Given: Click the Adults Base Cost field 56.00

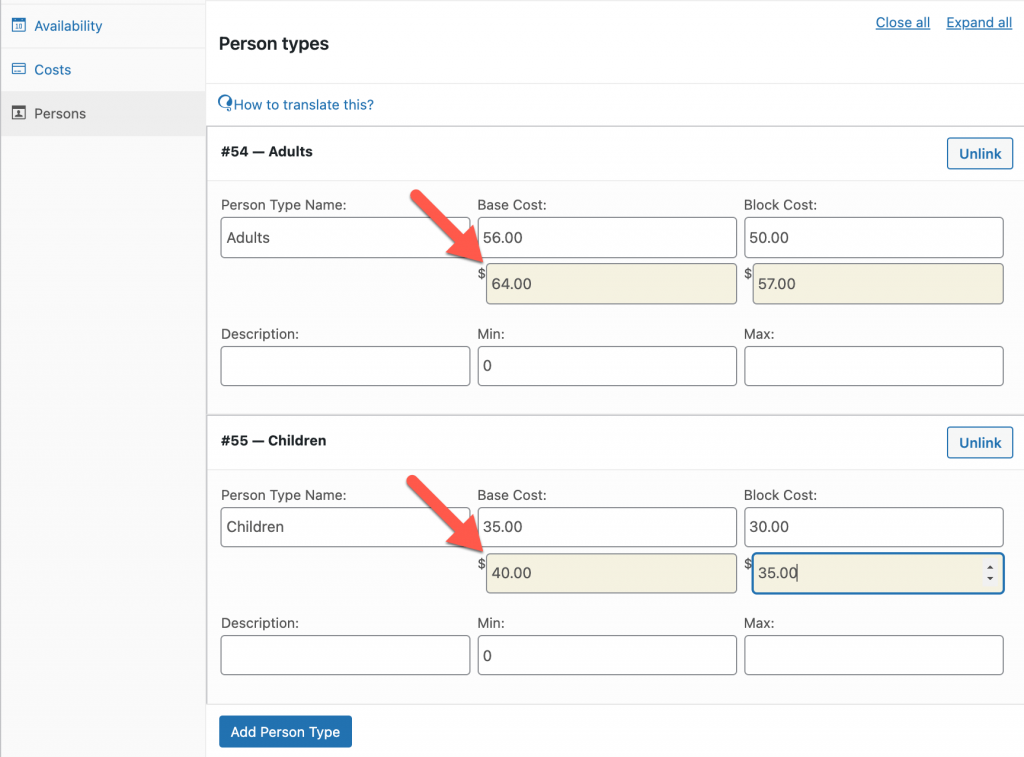Looking at the screenshot, I should (x=607, y=238).
